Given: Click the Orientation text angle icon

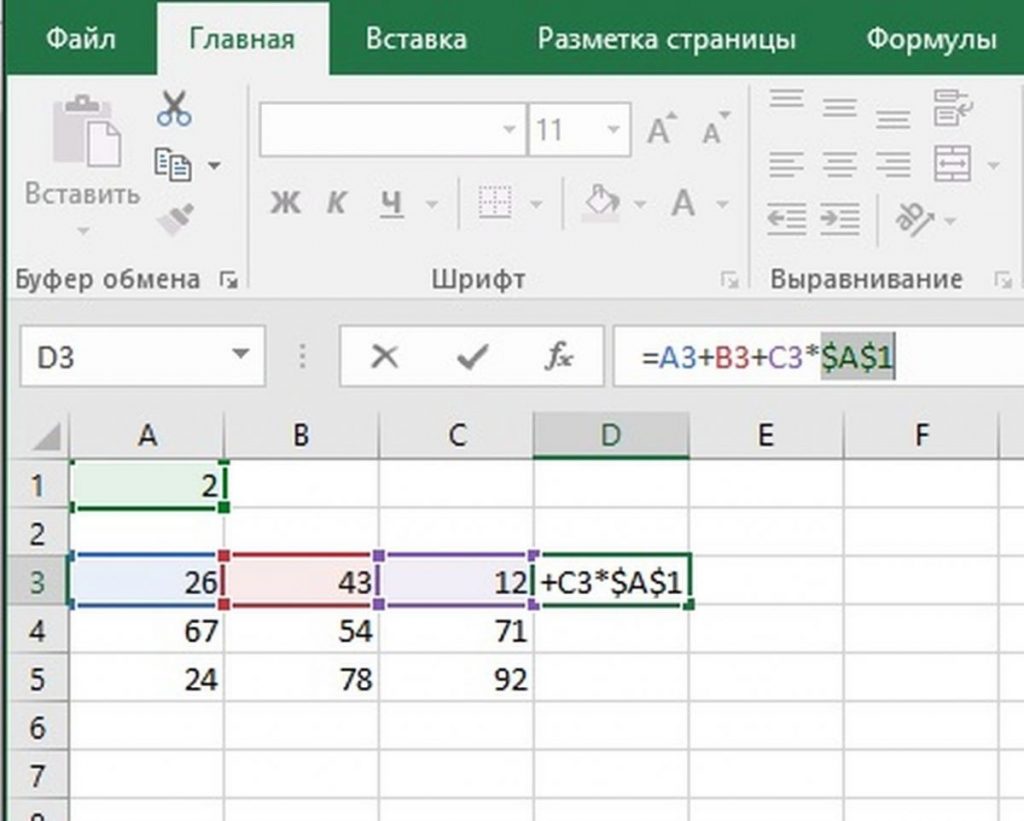Looking at the screenshot, I should (912, 216).
